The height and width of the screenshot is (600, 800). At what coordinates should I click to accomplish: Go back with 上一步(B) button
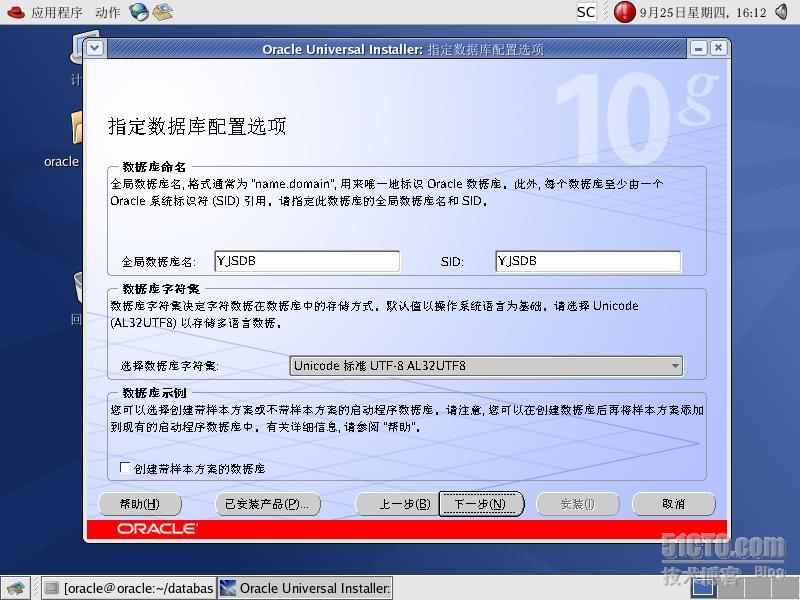click(397, 504)
